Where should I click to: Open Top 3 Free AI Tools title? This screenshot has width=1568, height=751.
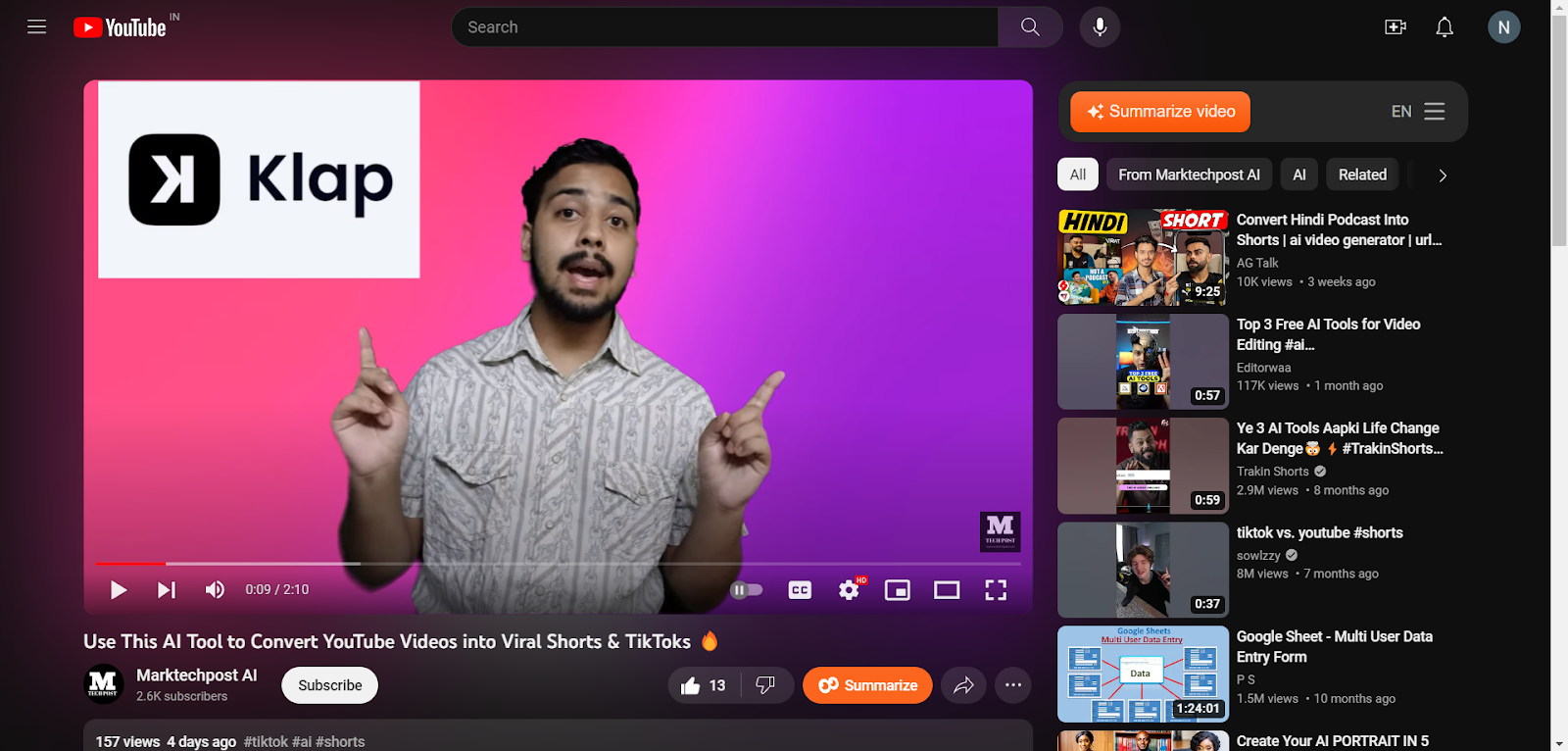tap(1328, 334)
